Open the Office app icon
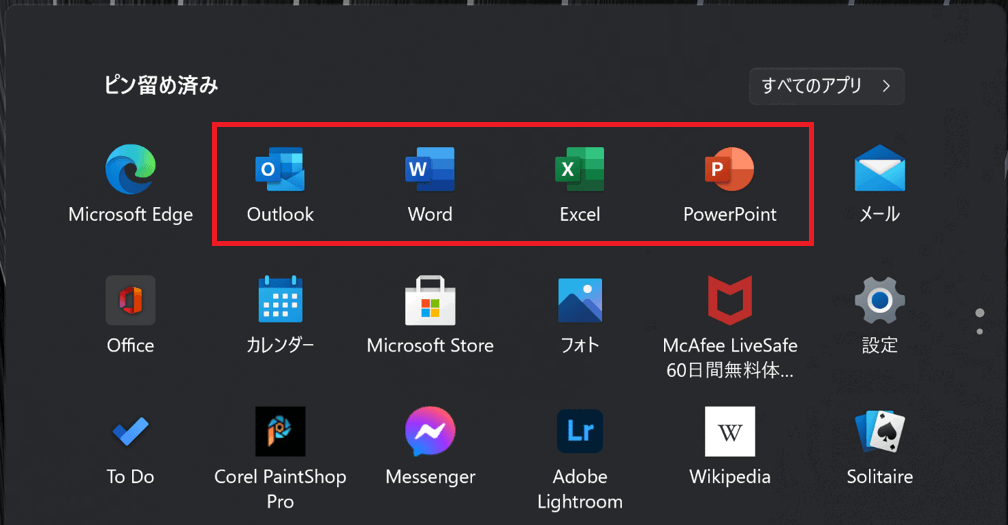Image resolution: width=1008 pixels, height=525 pixels. point(130,300)
